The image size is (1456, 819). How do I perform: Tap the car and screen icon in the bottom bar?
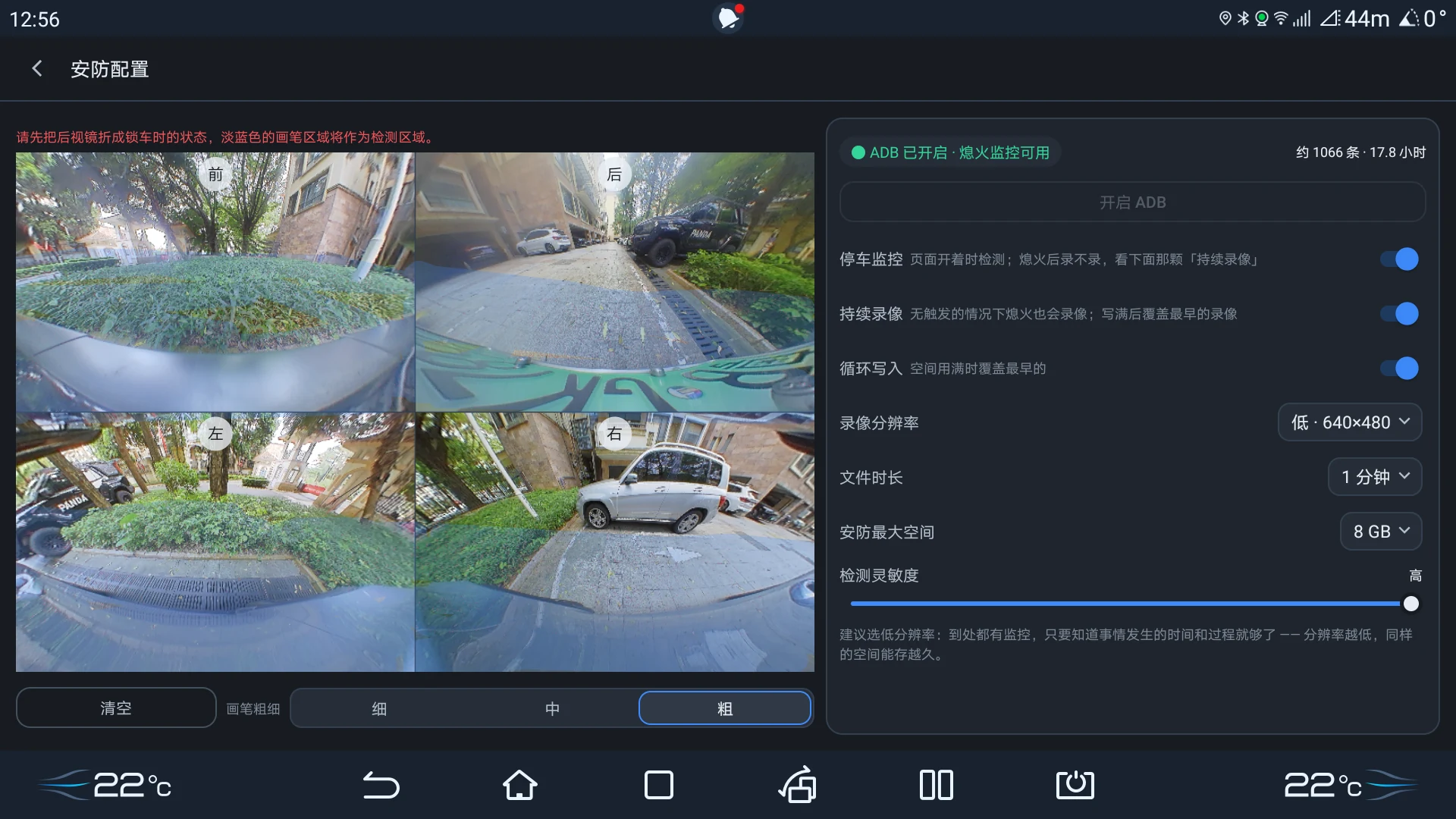(x=798, y=785)
